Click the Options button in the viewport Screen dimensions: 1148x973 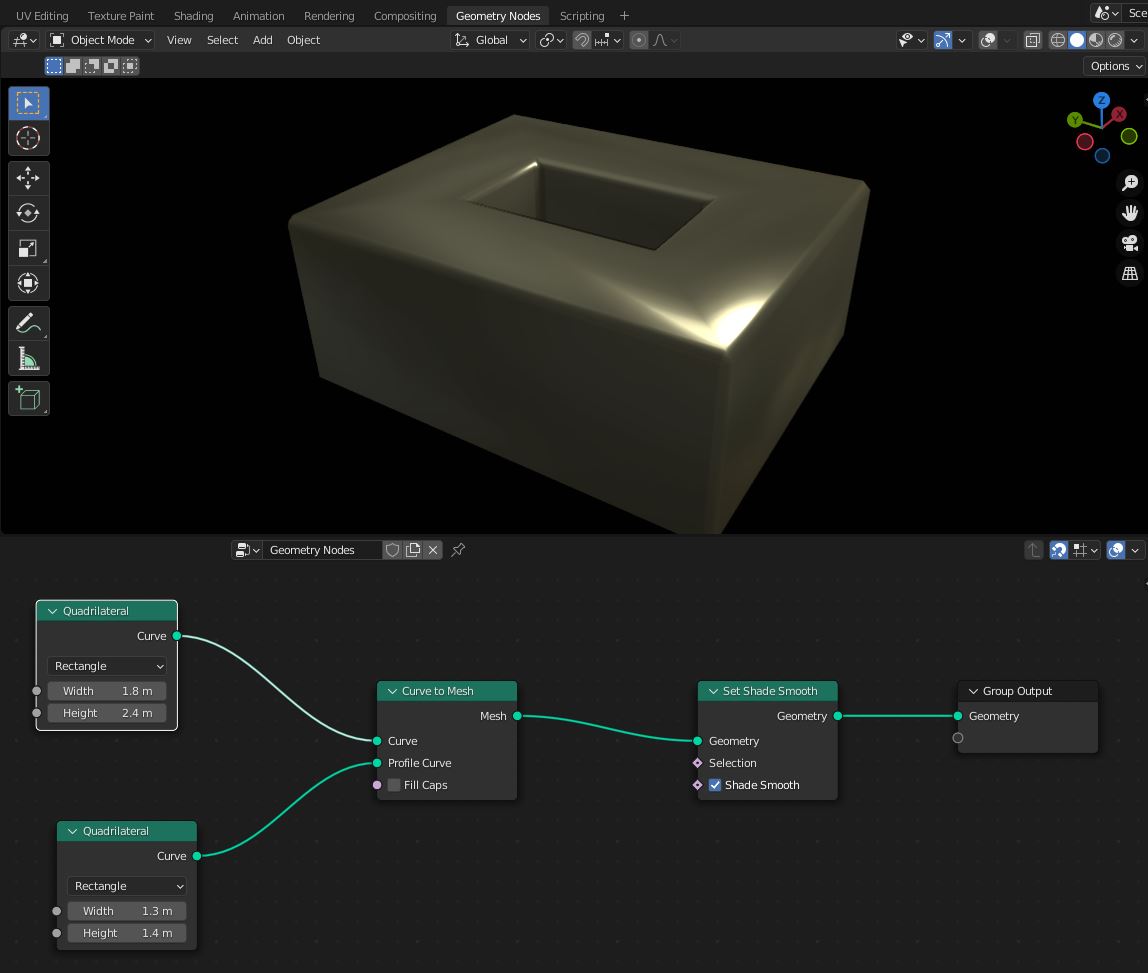pos(1113,66)
